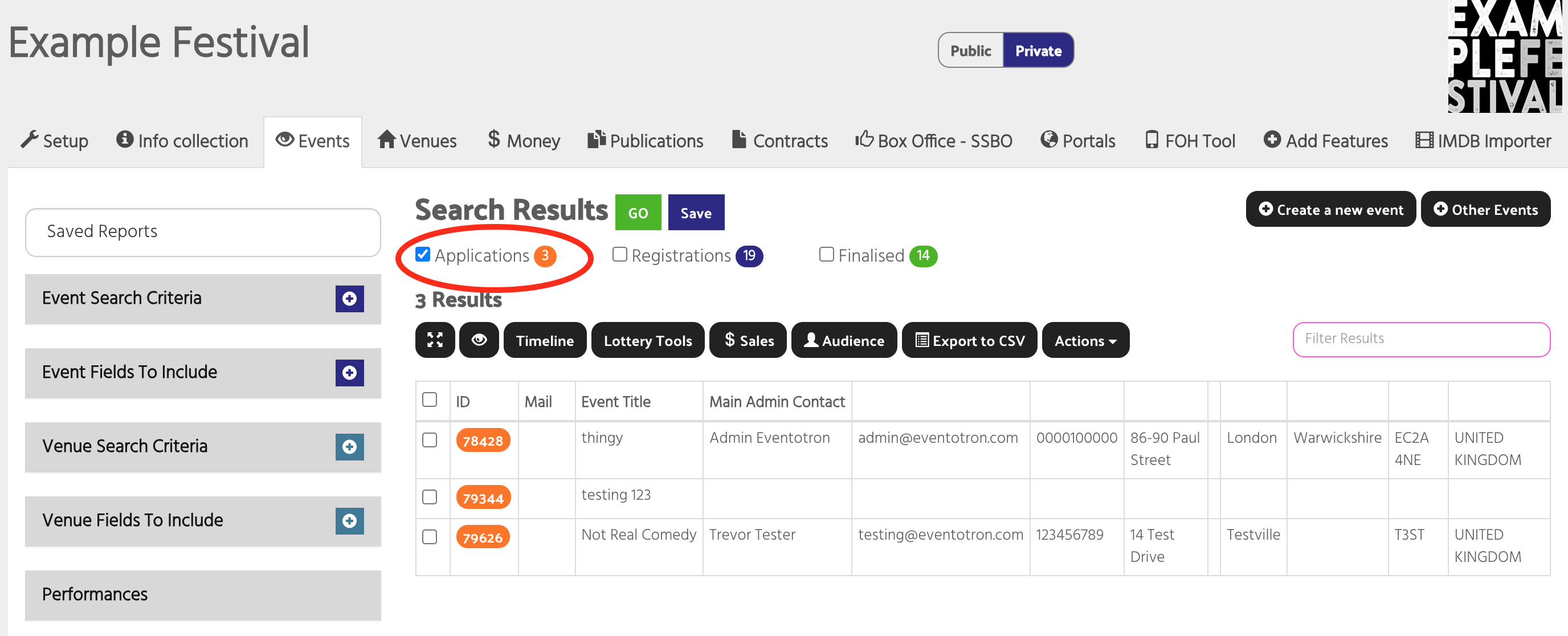Open Lottery Tools for results
The image size is (1568, 636).
pyautogui.click(x=647, y=340)
